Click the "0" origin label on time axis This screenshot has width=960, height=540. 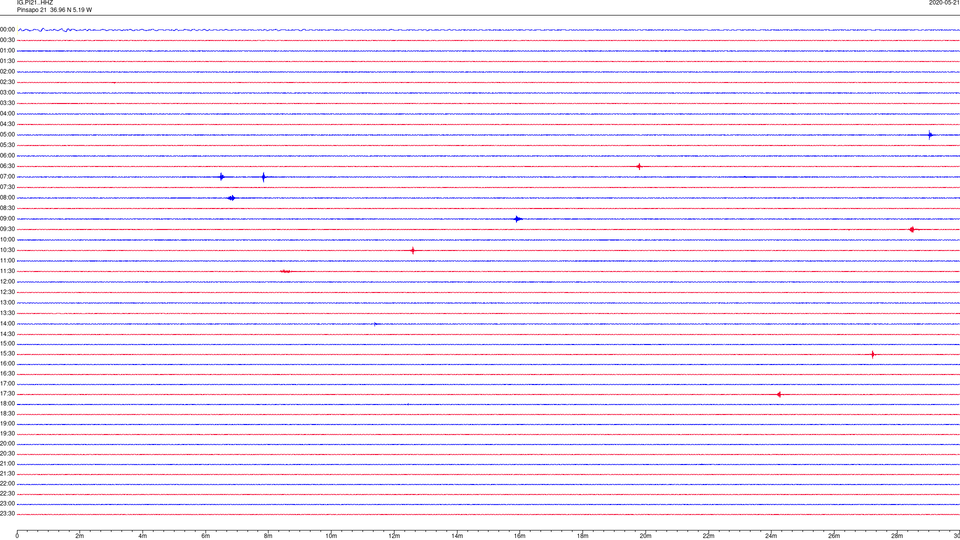click(x=17, y=536)
